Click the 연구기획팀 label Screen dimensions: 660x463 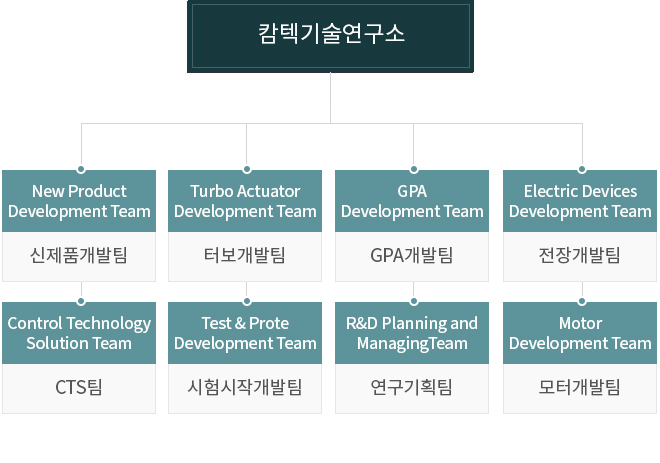[x=412, y=388]
